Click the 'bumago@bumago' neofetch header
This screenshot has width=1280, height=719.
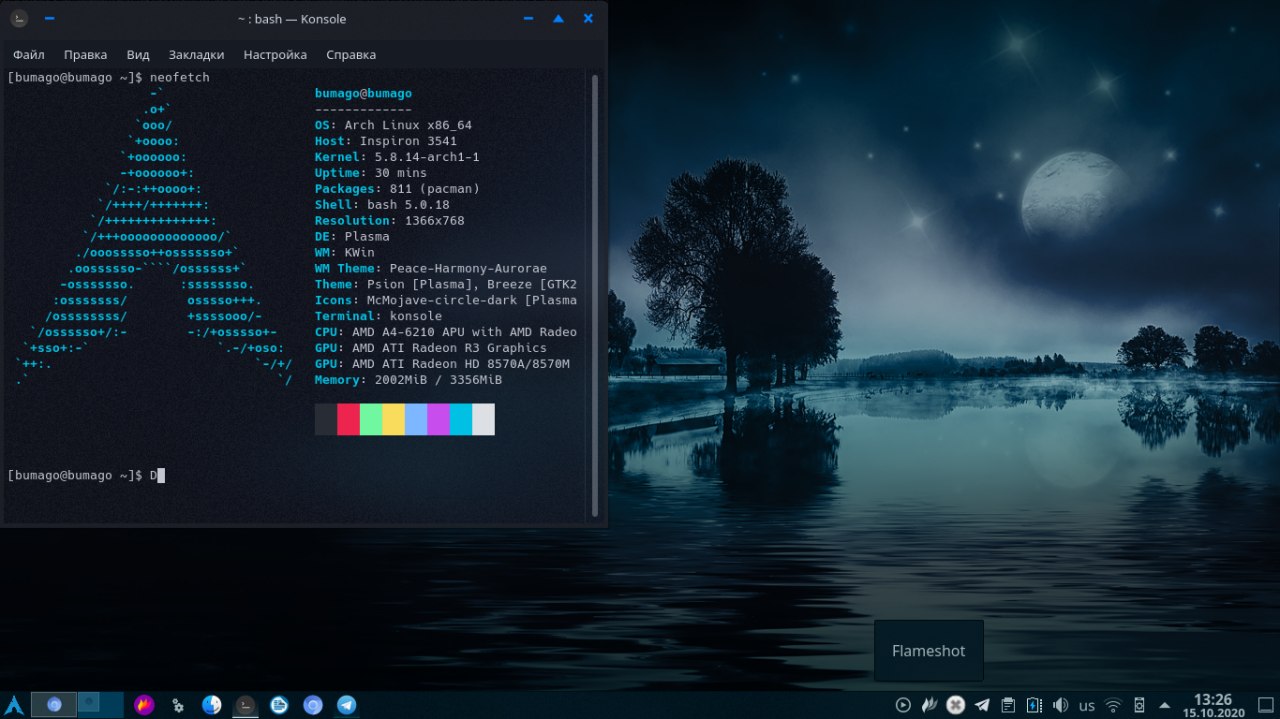tap(363, 93)
